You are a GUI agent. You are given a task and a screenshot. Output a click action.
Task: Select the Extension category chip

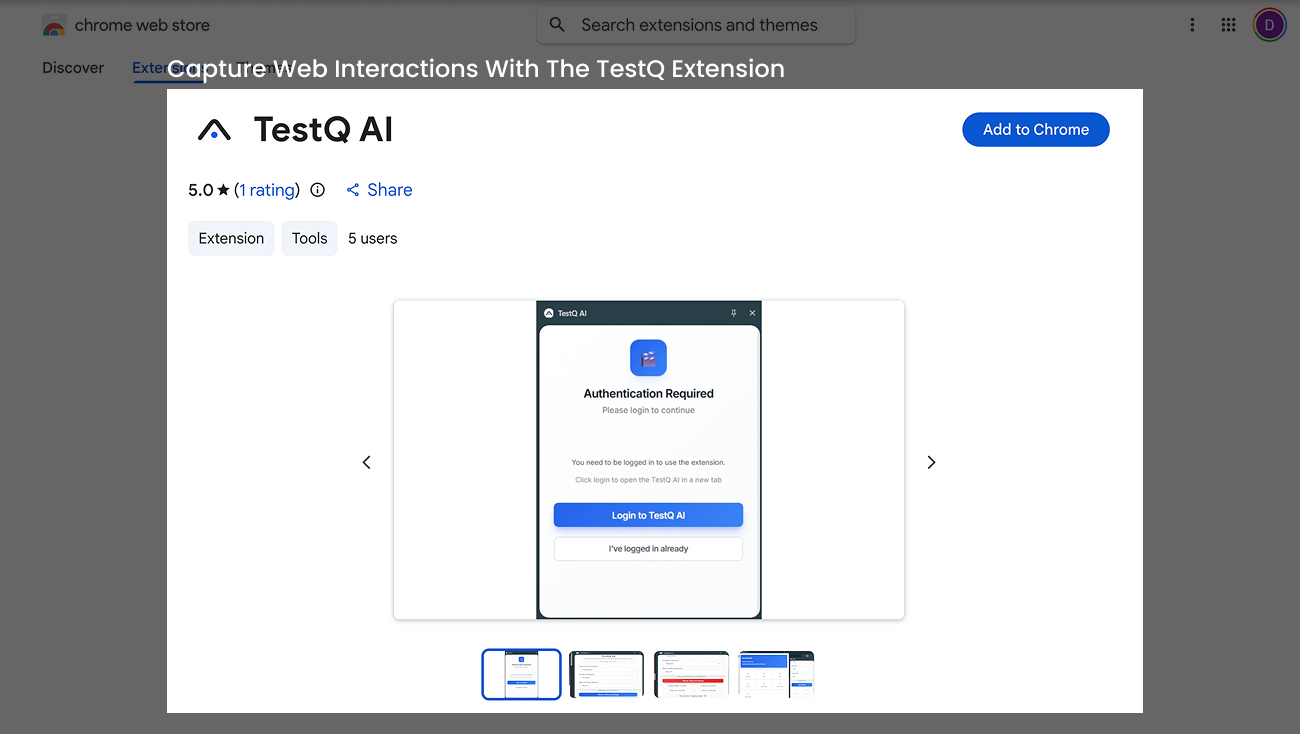pyautogui.click(x=231, y=238)
